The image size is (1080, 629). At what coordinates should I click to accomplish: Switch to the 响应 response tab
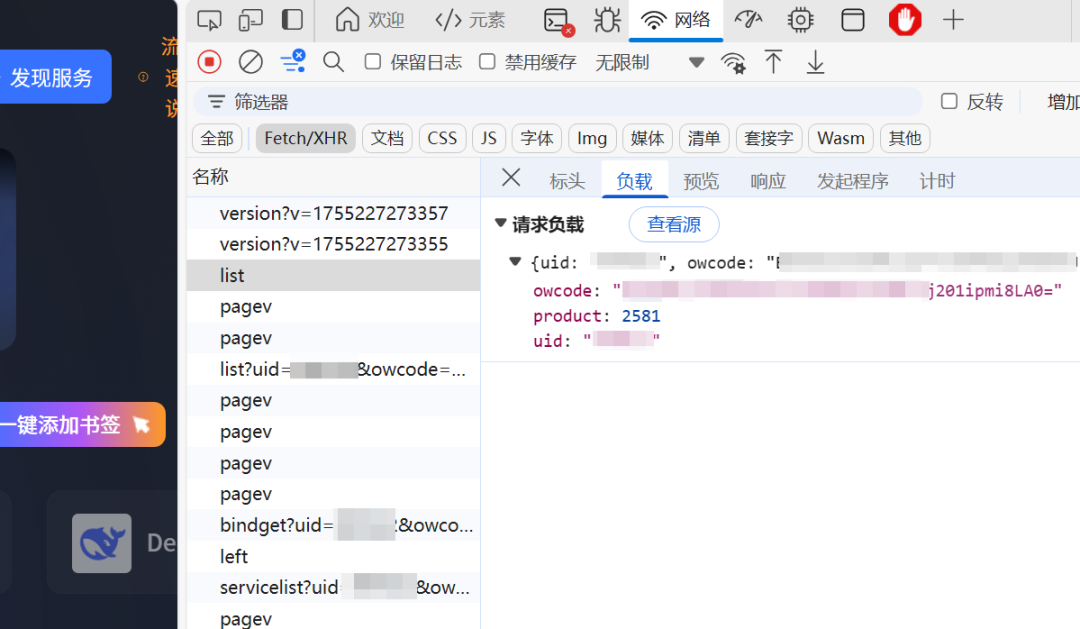point(768,181)
